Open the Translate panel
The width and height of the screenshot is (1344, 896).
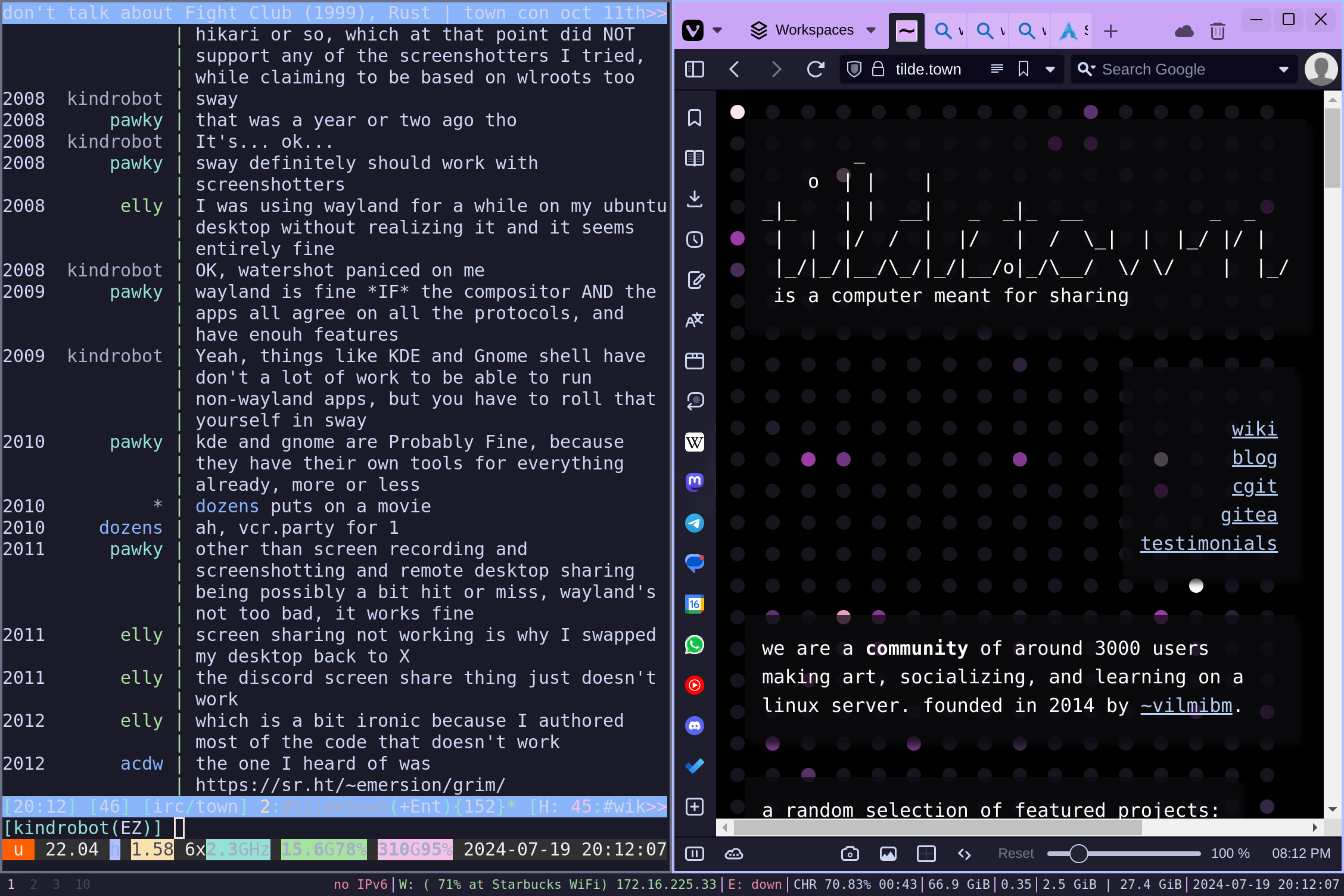tap(695, 321)
